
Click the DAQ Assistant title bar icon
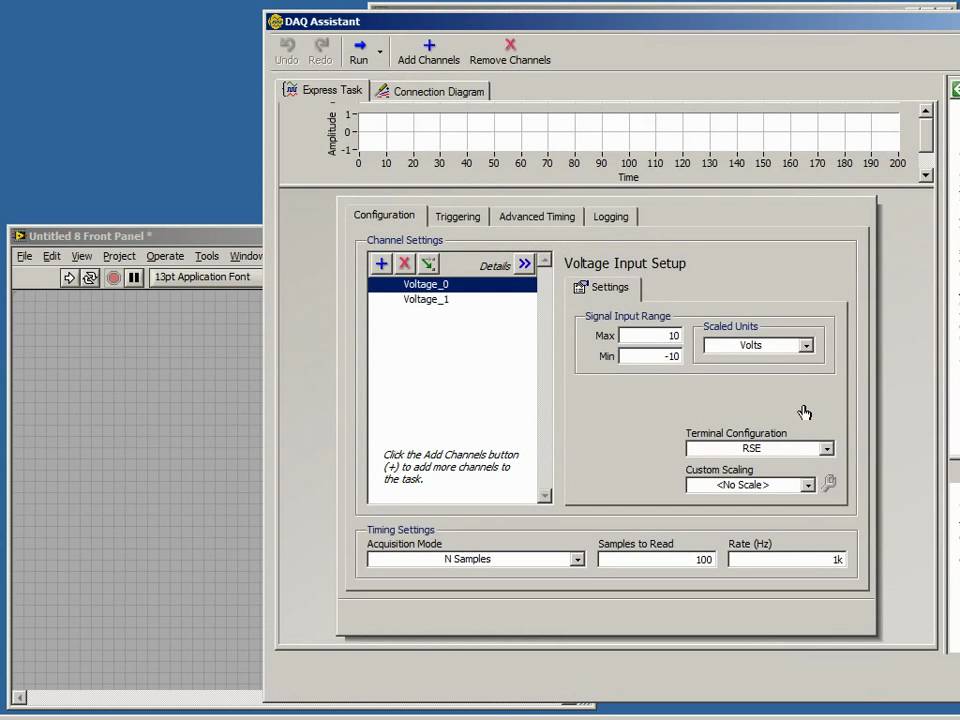click(x=276, y=21)
